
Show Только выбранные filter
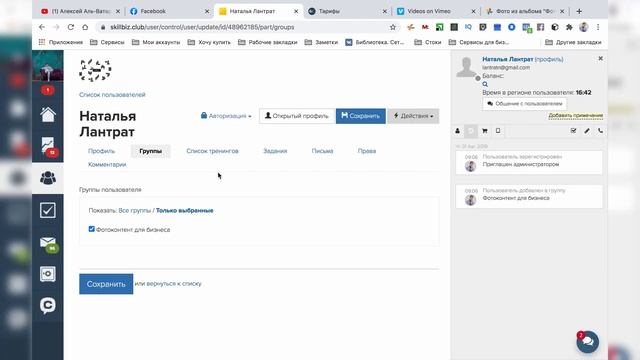[184, 211]
